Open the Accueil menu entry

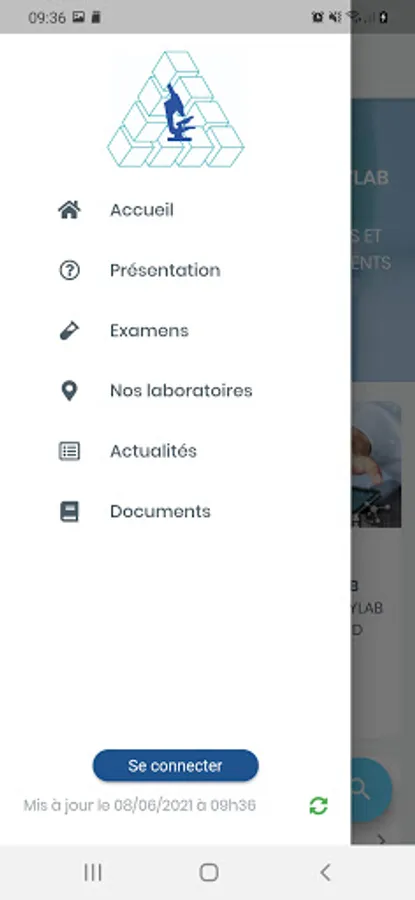point(175,210)
